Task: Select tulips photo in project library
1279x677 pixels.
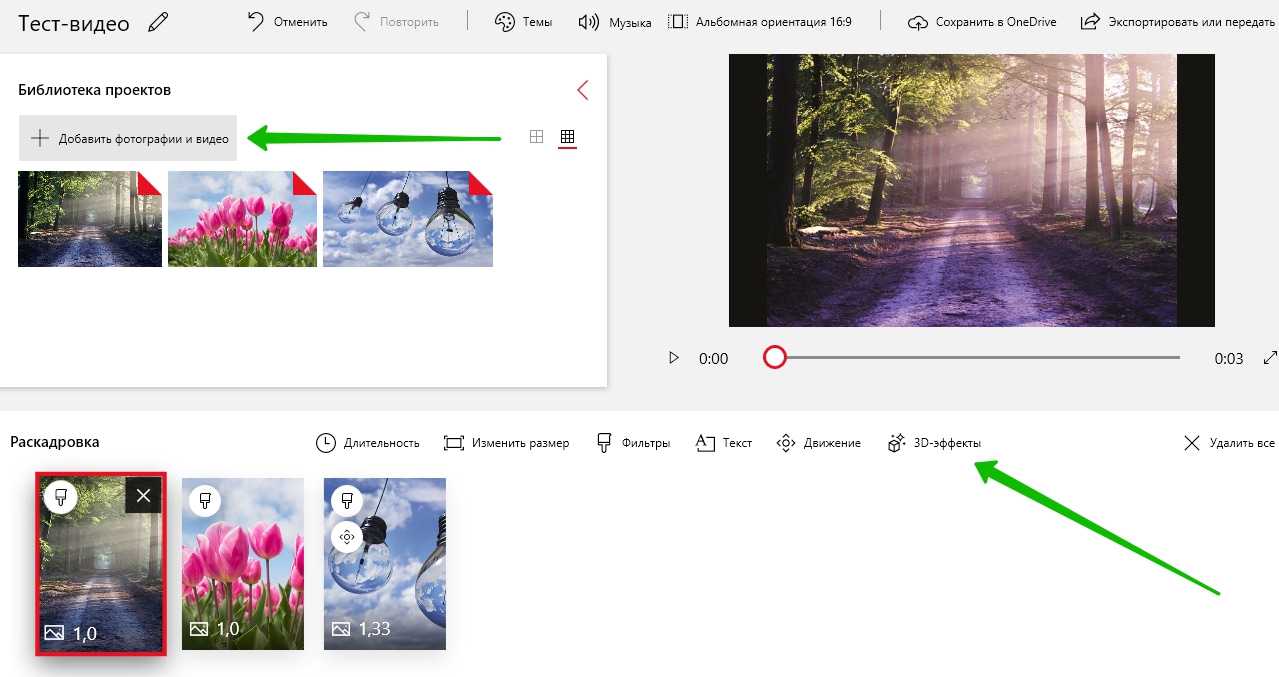Action: tap(242, 219)
